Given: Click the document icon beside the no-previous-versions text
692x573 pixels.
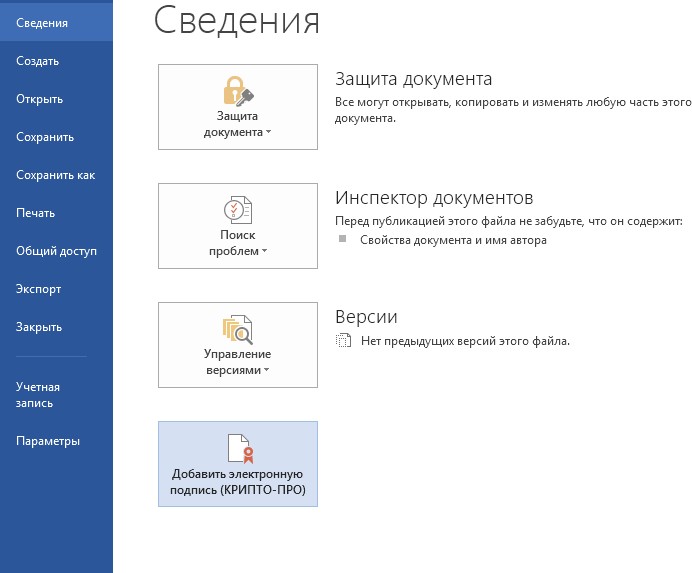Looking at the screenshot, I should click(x=344, y=341).
